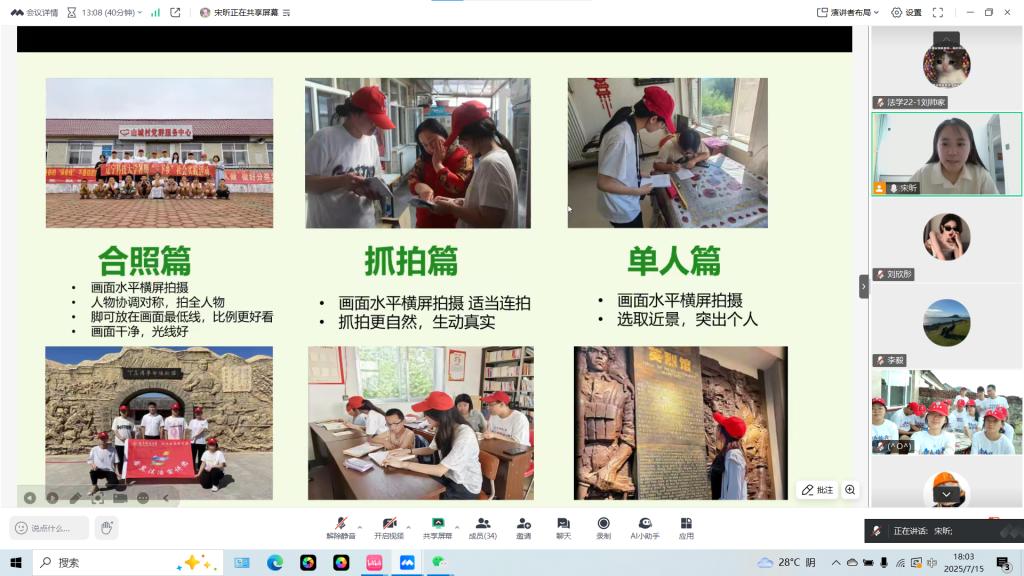Expand audio options arrow beside 解除静音
Viewport: 1024px width, 576px height.
pos(361,525)
